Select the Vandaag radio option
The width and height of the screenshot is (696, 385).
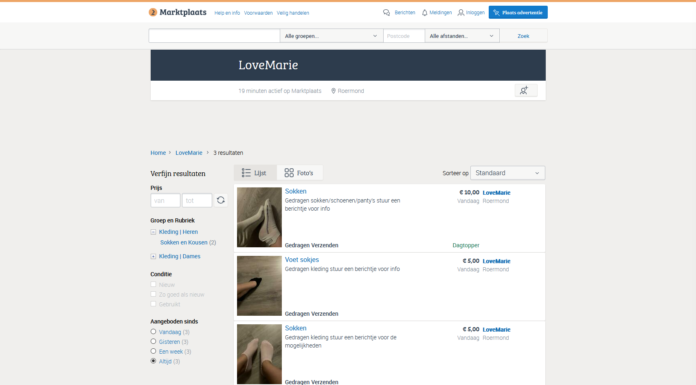click(153, 332)
